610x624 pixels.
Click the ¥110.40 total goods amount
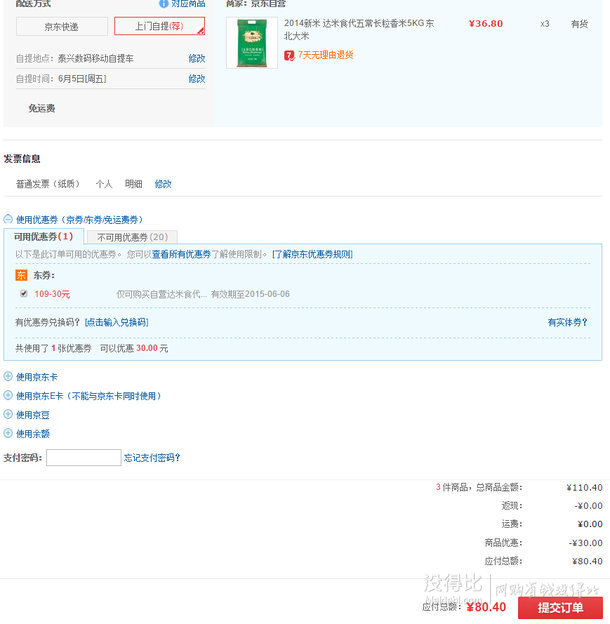585,488
